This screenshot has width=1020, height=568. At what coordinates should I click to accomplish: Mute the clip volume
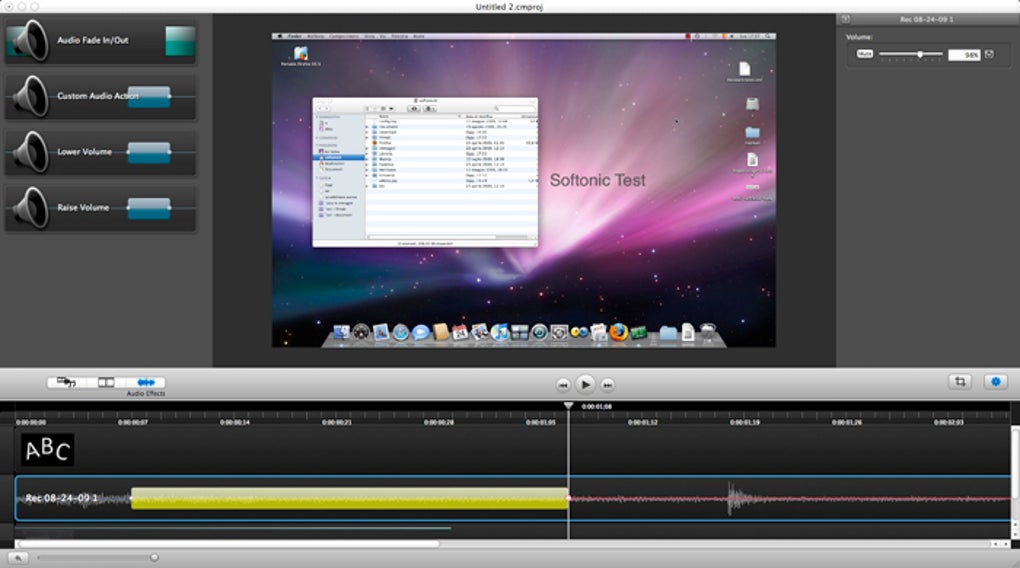[864, 54]
